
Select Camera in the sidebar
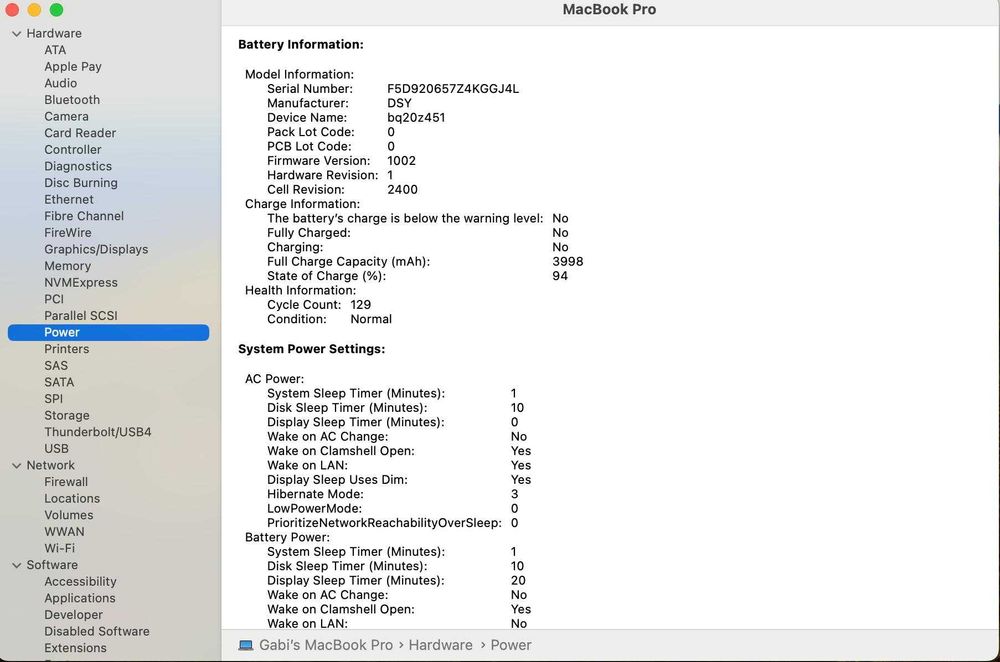66,116
